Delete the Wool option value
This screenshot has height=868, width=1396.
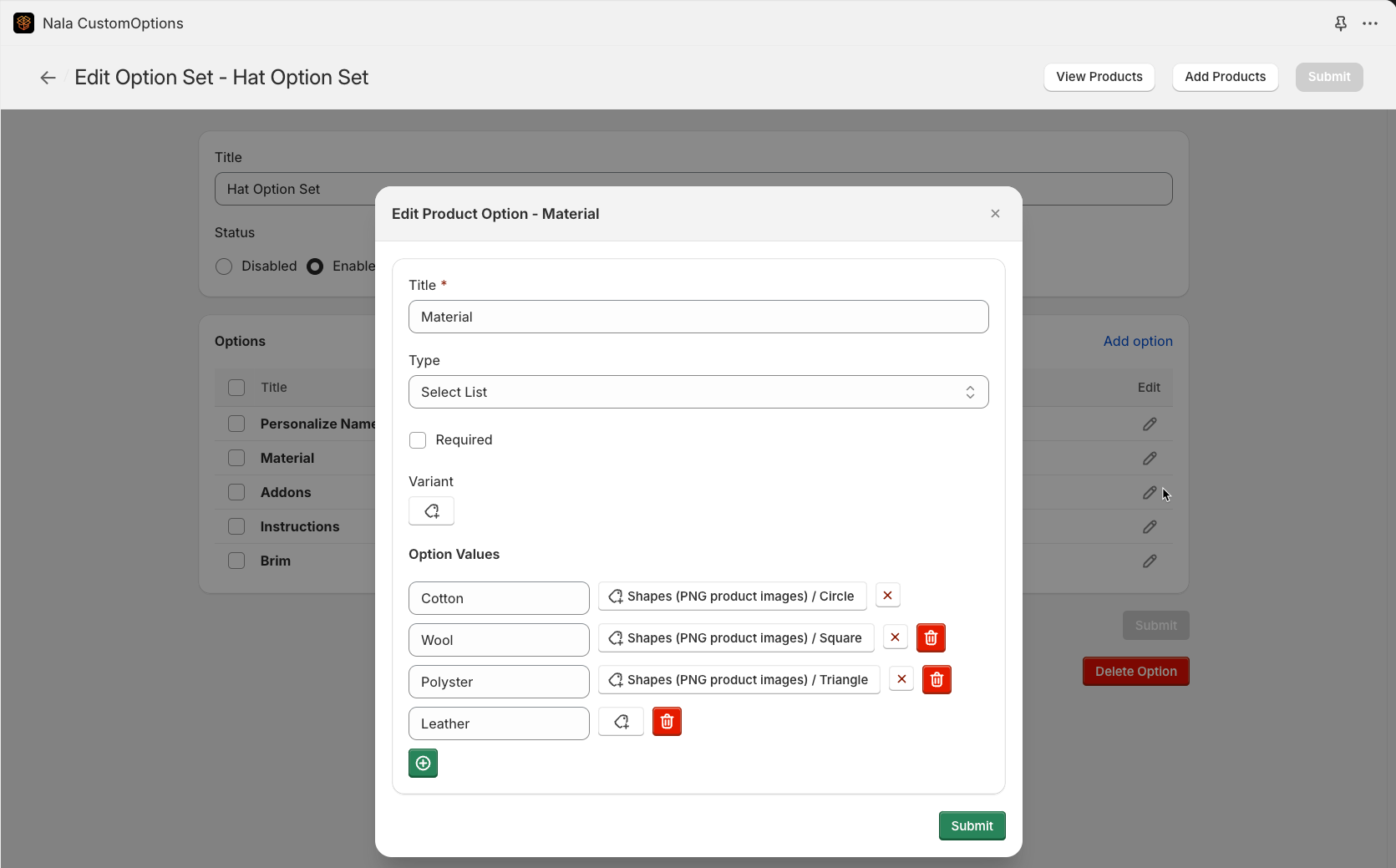point(931,638)
